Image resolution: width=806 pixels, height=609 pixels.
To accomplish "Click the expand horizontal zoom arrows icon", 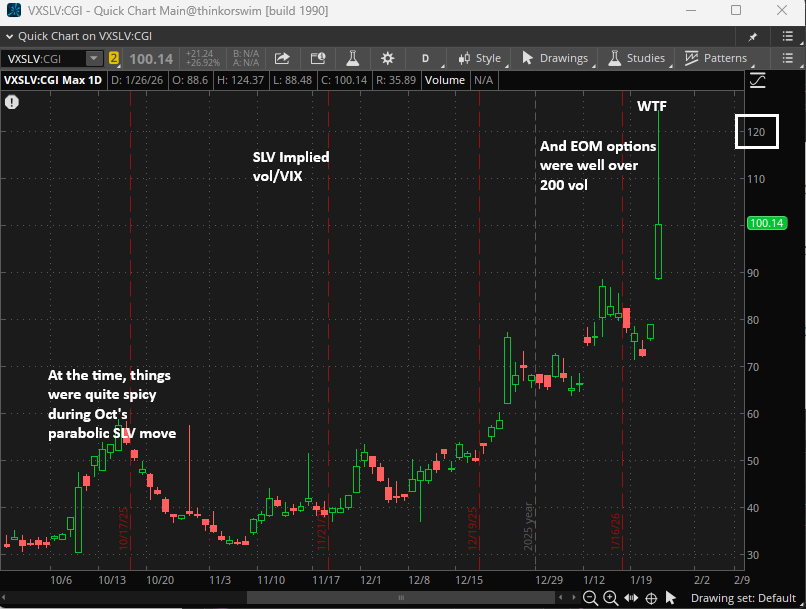I will coord(631,598).
